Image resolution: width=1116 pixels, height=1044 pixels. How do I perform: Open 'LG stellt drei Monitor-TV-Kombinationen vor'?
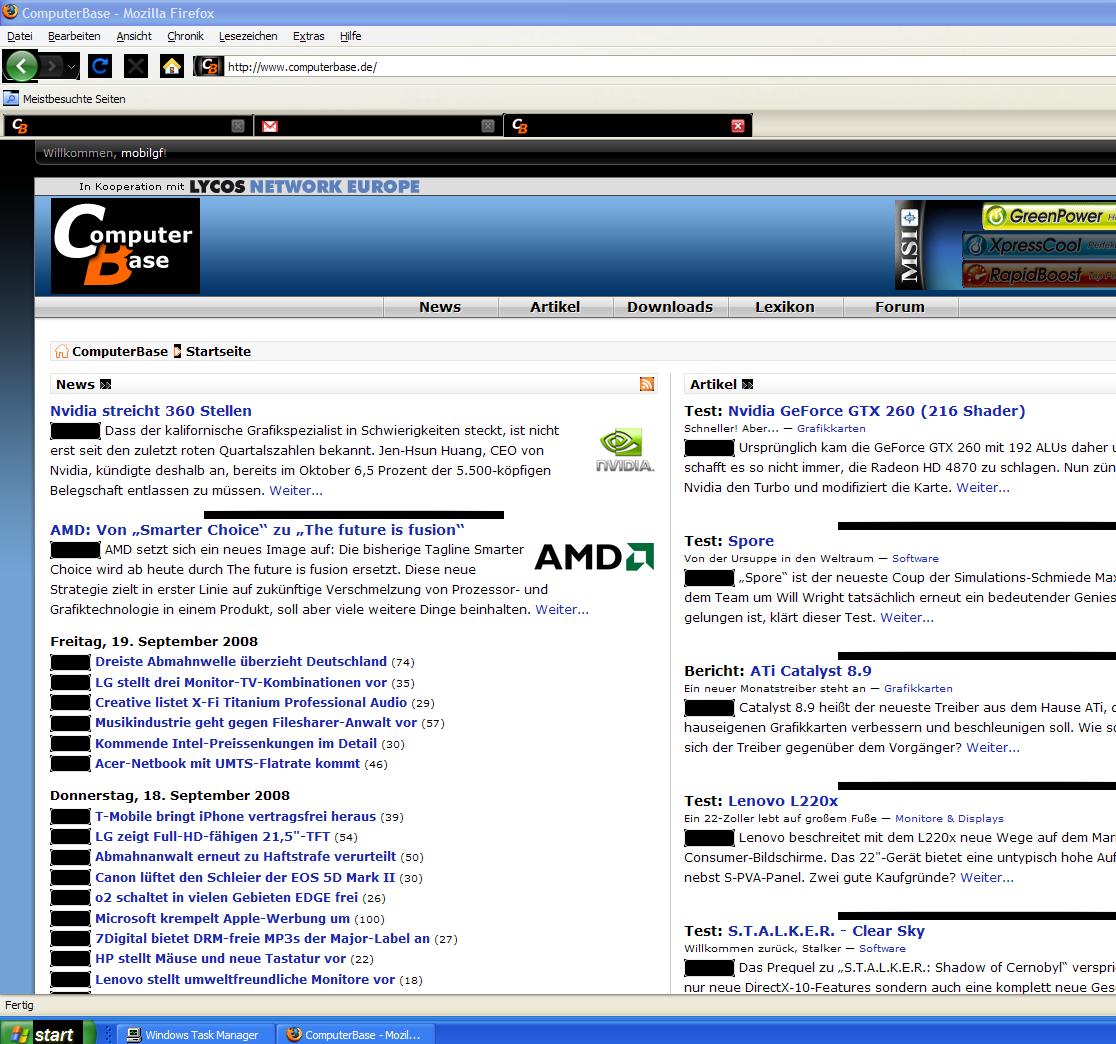(241, 682)
